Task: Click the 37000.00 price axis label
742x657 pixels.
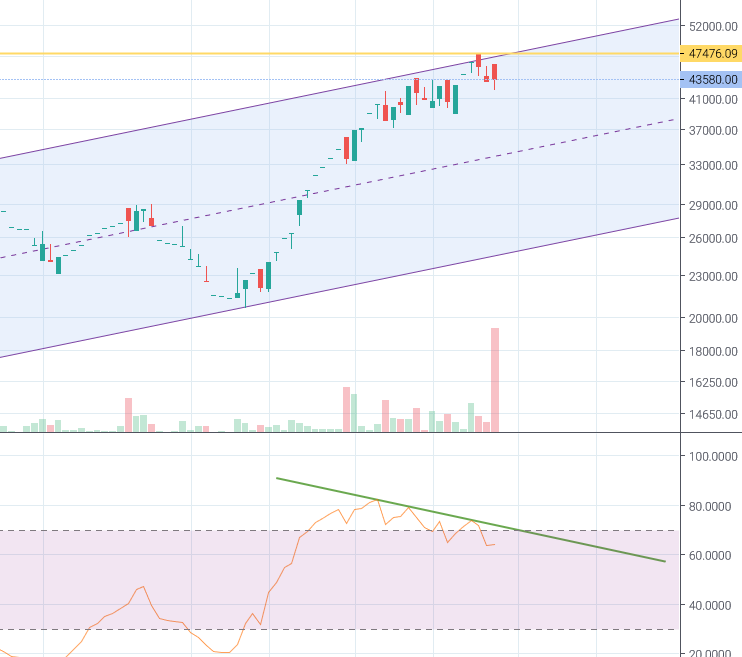Action: [713, 130]
